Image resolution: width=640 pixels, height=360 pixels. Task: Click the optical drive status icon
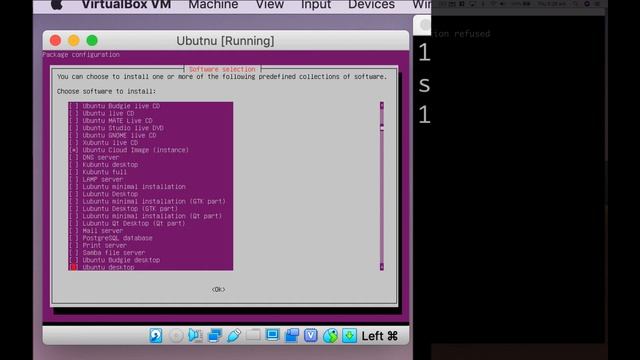[176, 336]
